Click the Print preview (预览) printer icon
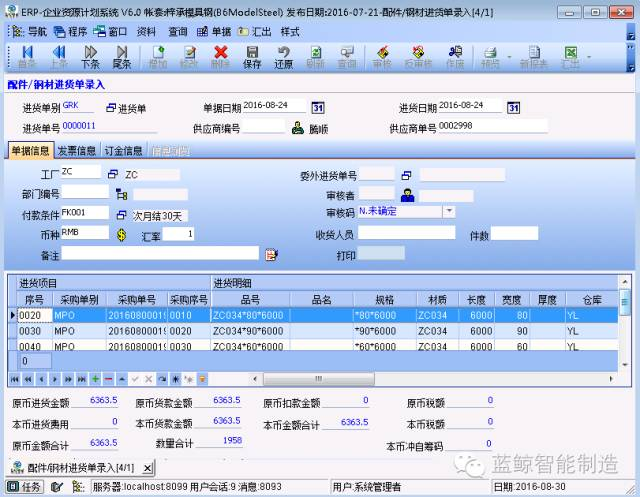The height and width of the screenshot is (497, 640). click(x=490, y=57)
